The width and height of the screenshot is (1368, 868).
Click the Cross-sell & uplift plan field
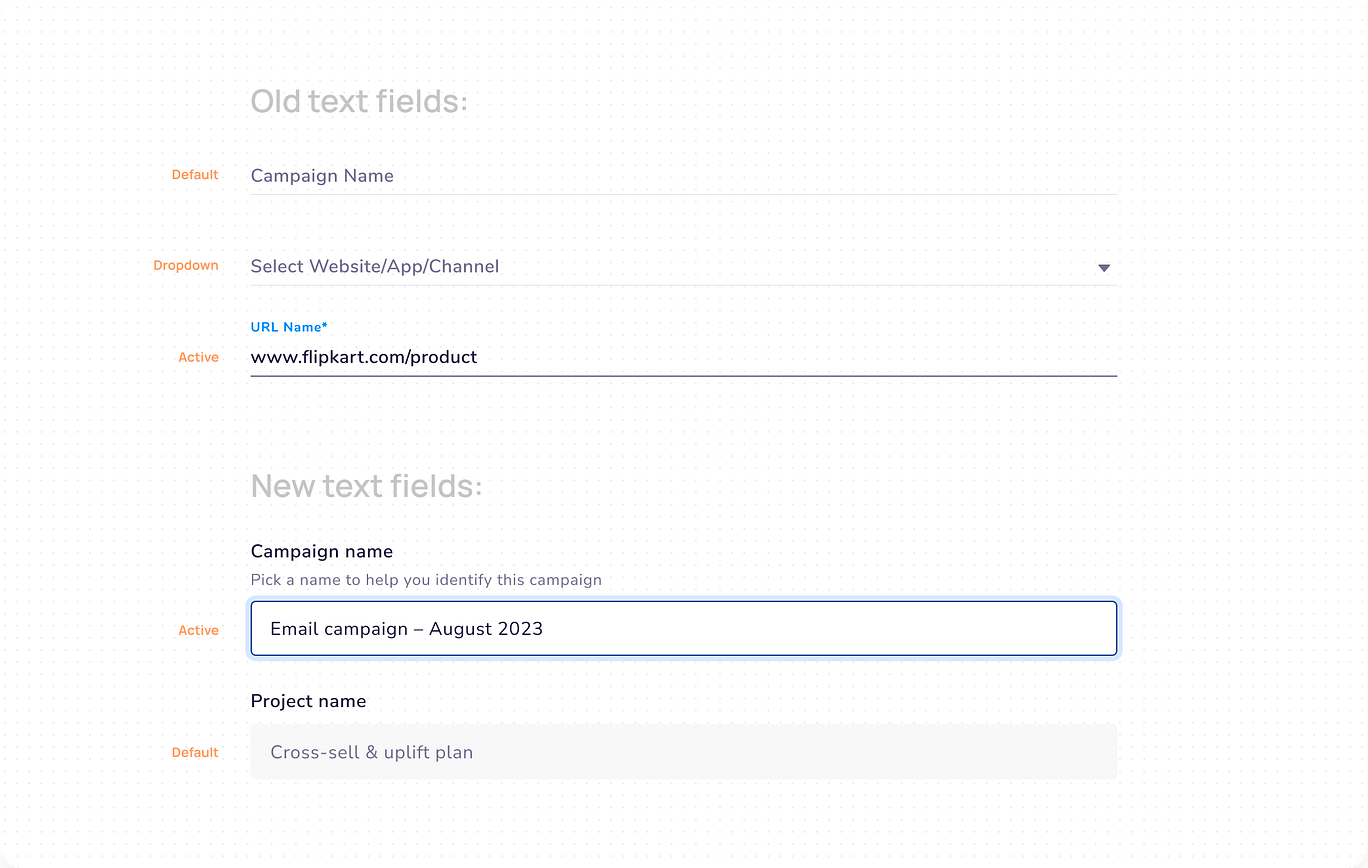pos(684,752)
